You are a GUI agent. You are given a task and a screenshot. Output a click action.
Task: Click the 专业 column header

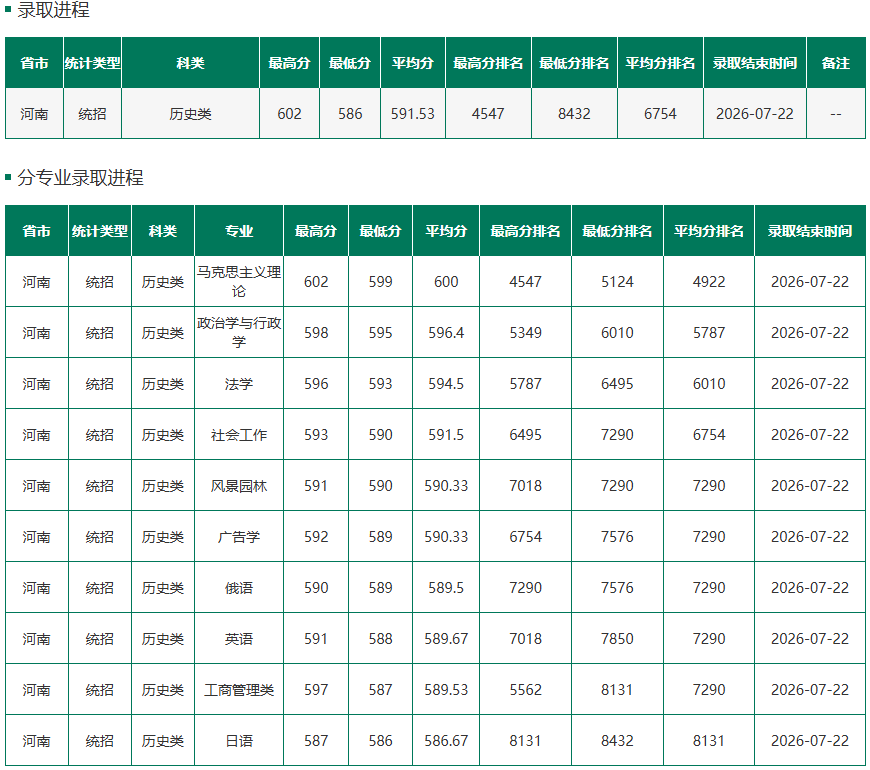pos(239,231)
